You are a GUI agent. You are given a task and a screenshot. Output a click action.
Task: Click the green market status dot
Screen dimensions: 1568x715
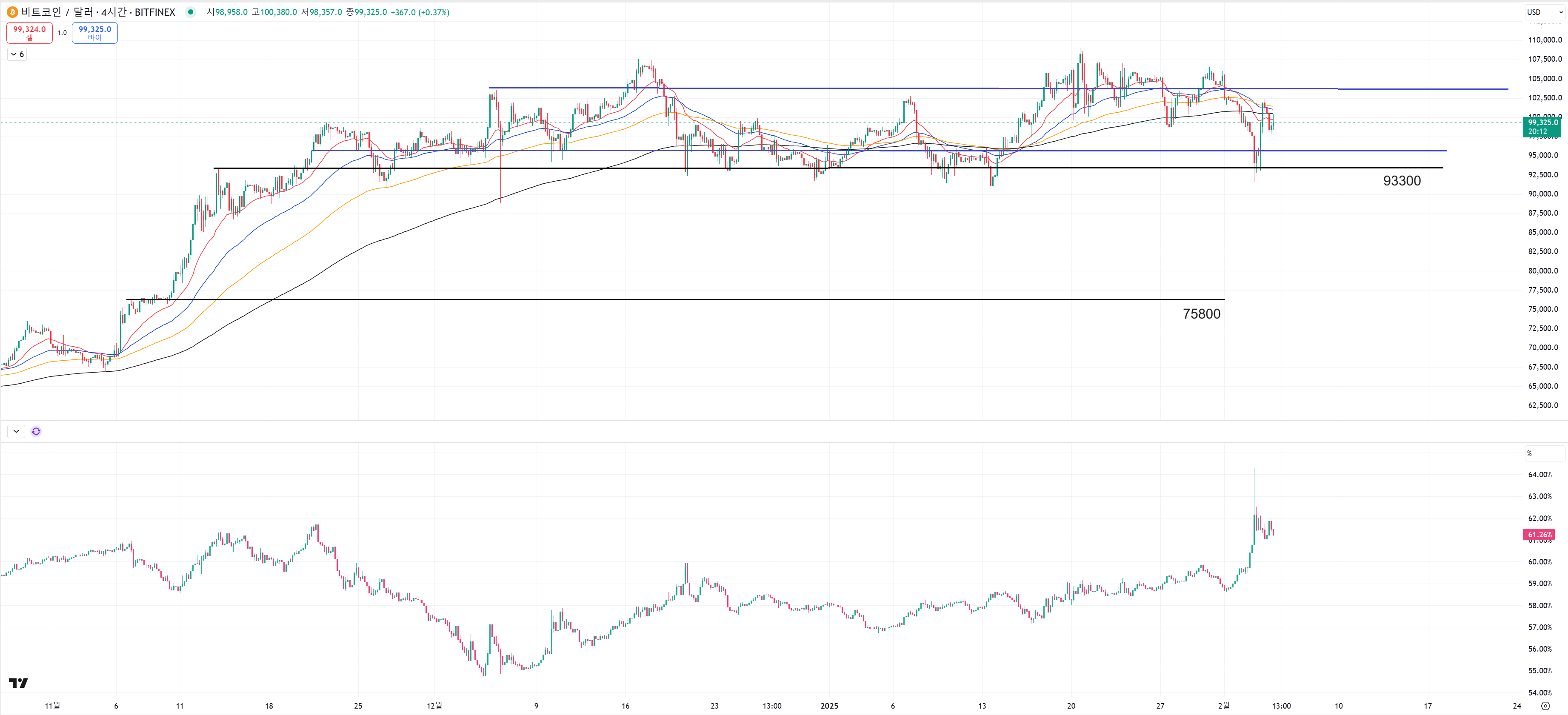point(191,12)
